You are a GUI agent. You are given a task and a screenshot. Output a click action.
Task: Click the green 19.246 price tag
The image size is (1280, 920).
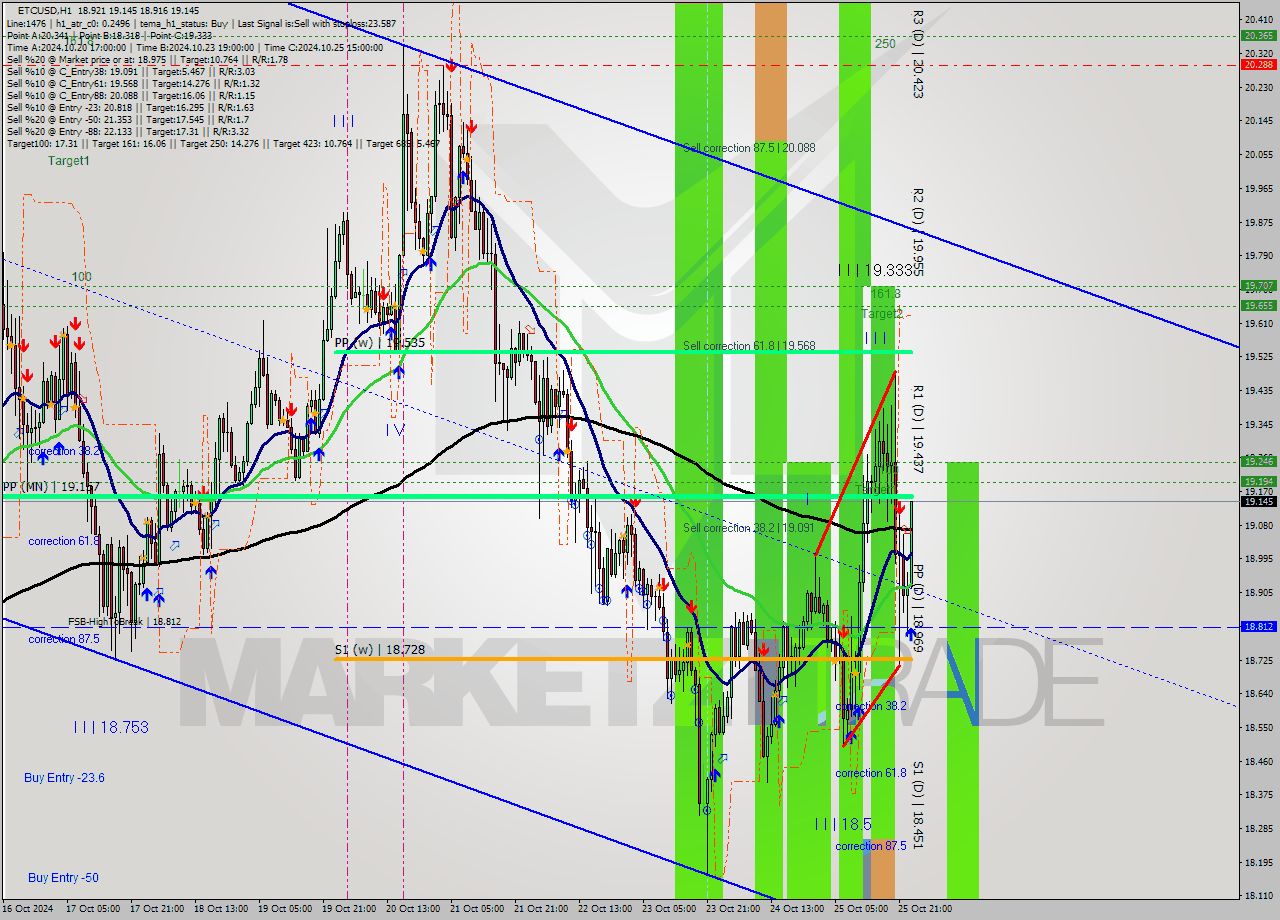click(x=1258, y=461)
